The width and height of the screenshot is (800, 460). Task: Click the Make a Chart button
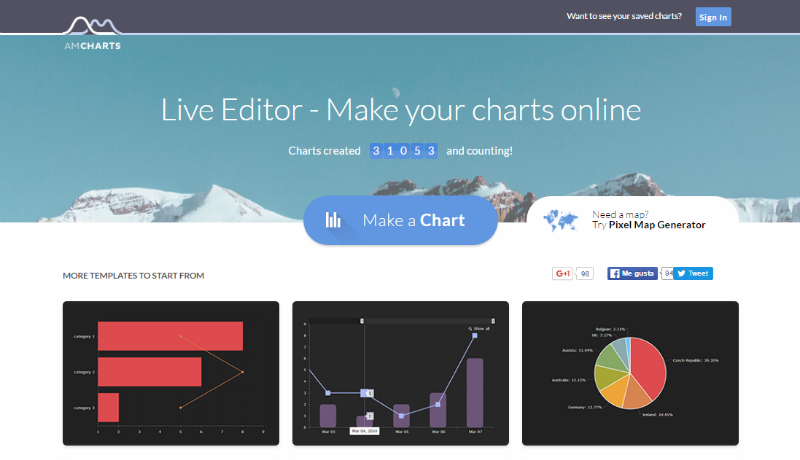point(400,220)
